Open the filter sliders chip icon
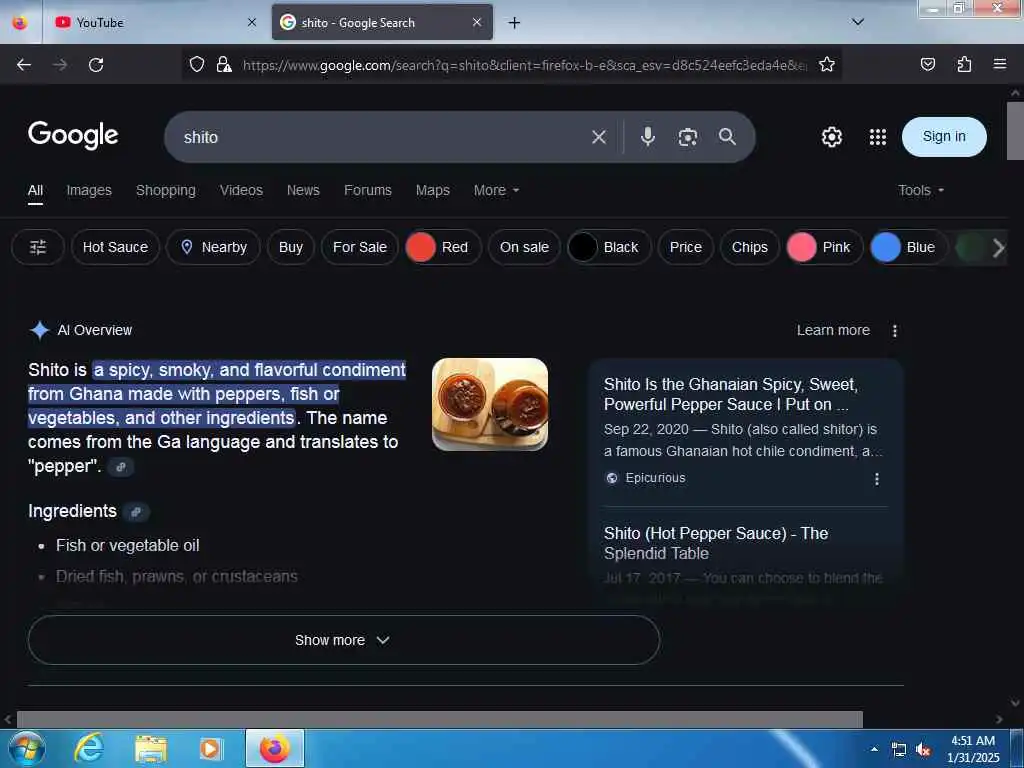1024x768 pixels. [38, 247]
